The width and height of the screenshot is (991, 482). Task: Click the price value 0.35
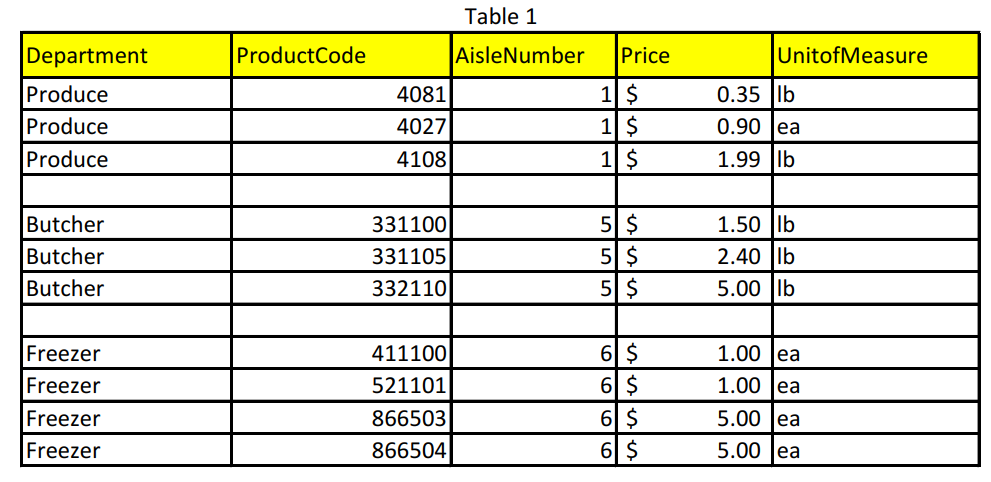pos(739,95)
